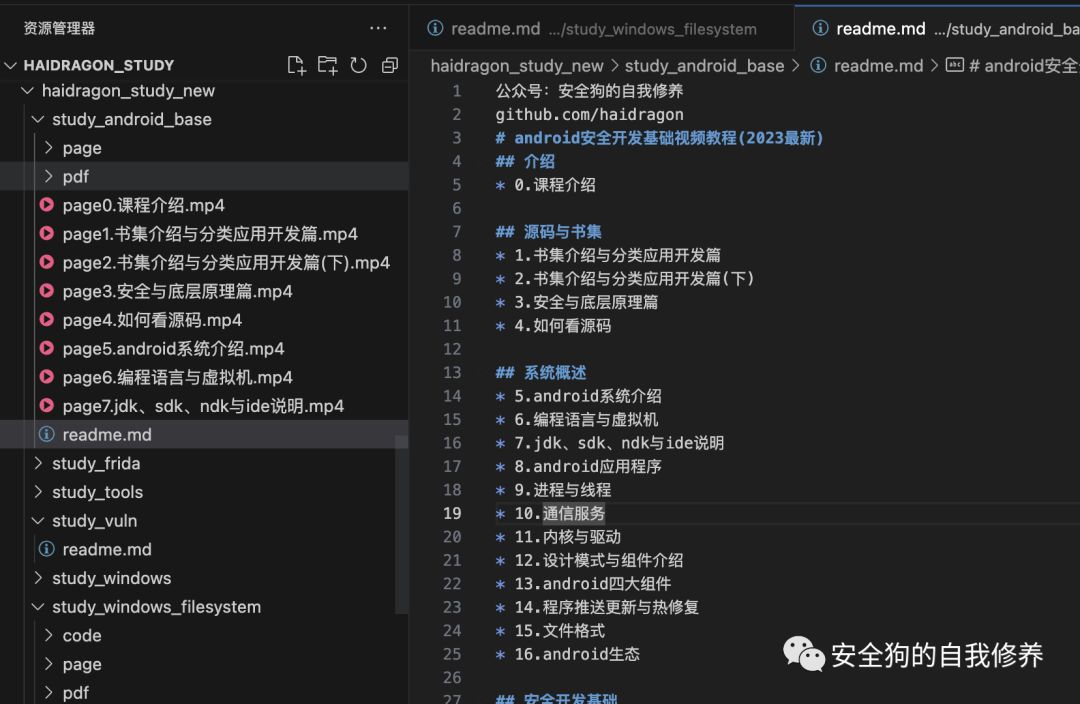
Task: Refresh the explorer file tree
Action: pyautogui.click(x=358, y=65)
